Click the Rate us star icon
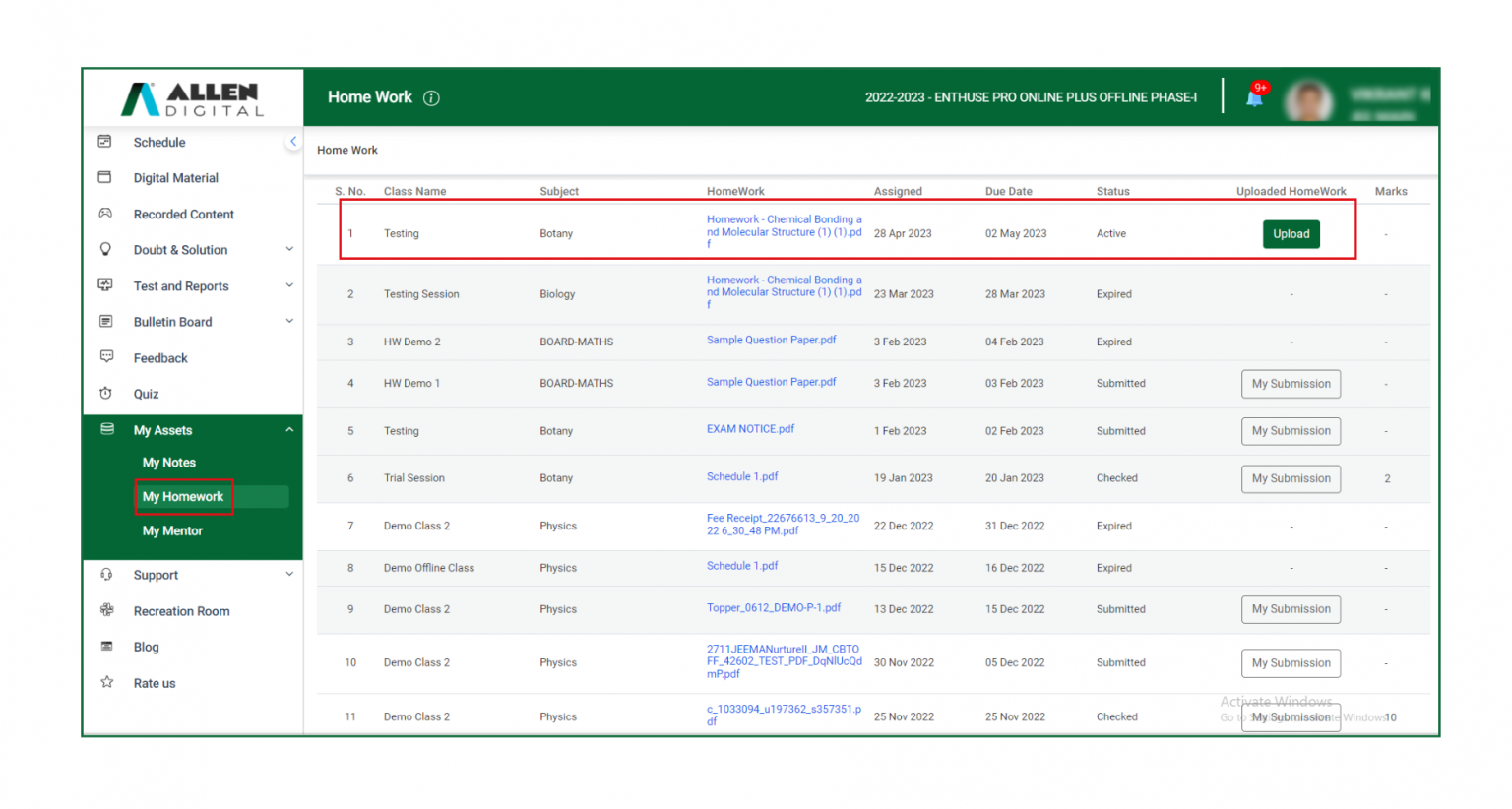This screenshot has height=809, width=1512. (x=106, y=682)
